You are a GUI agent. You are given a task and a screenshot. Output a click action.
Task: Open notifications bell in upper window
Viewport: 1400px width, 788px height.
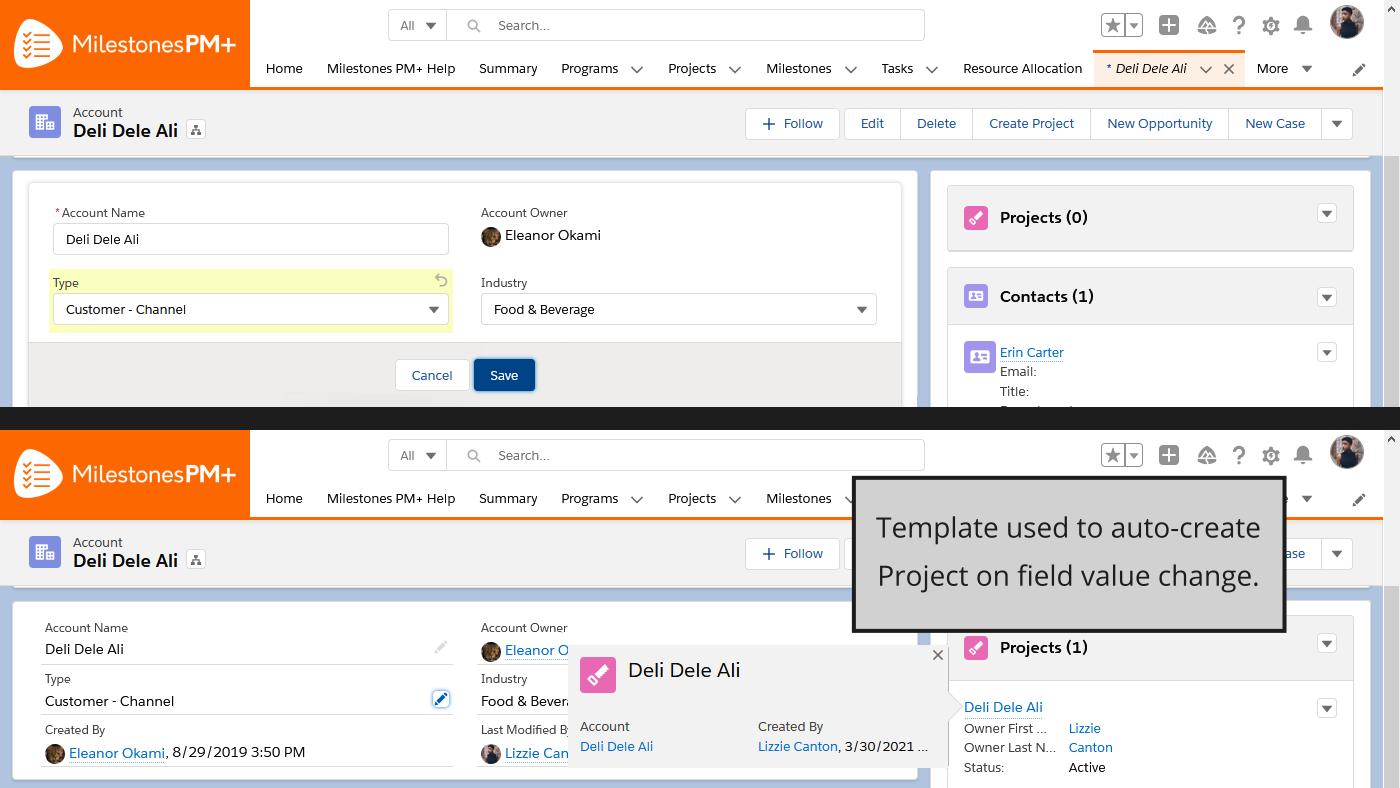pos(1303,26)
